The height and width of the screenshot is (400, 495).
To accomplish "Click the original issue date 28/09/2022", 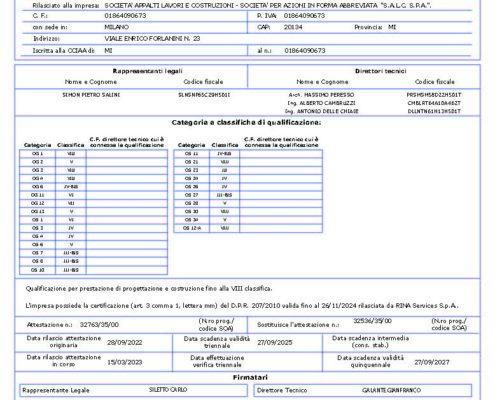I will point(124,342).
